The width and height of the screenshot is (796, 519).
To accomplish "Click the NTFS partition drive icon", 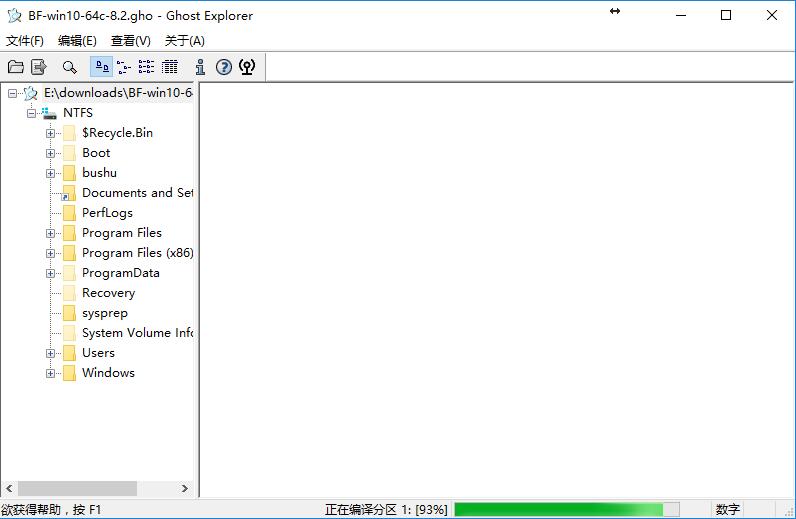I will point(49,113).
